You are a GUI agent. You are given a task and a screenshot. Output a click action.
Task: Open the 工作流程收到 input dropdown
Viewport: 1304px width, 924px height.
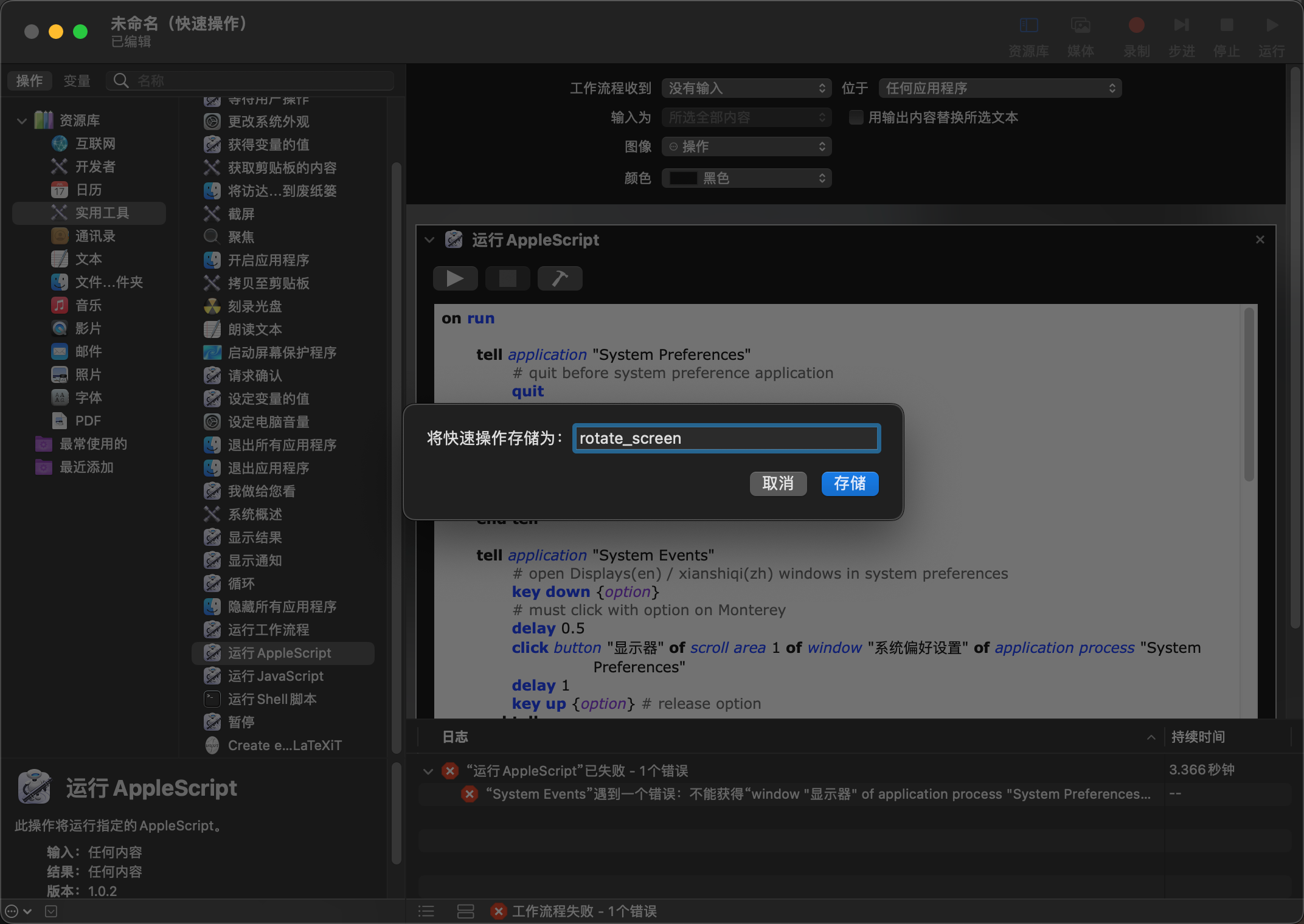click(746, 88)
